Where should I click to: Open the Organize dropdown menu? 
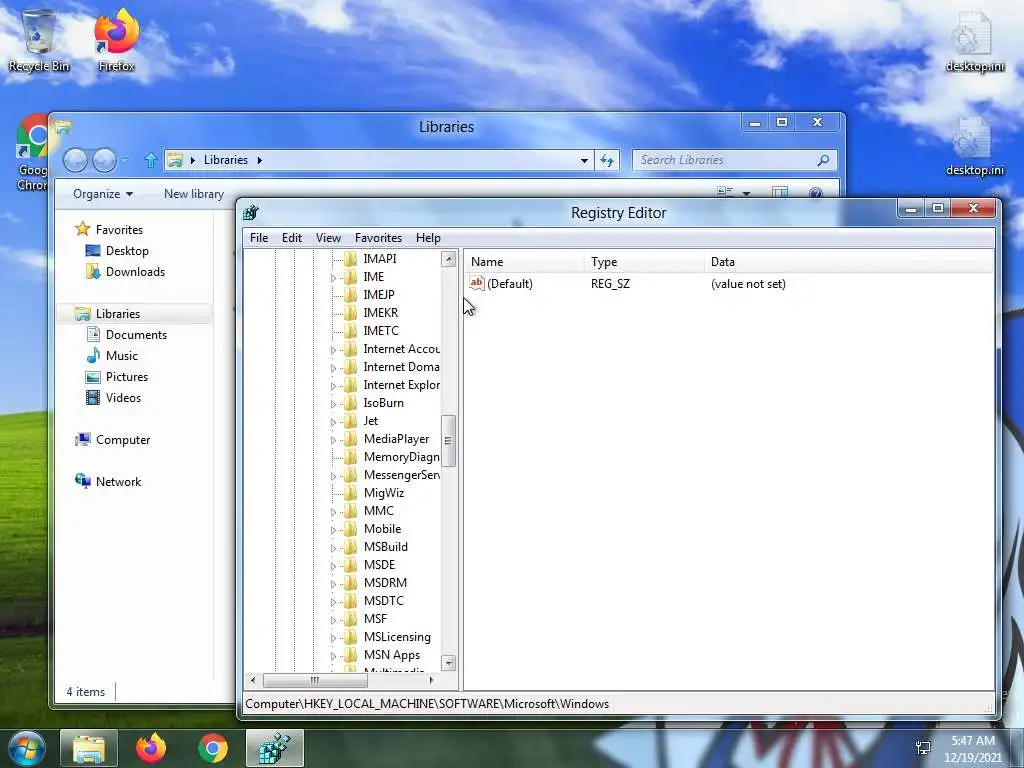tap(103, 194)
